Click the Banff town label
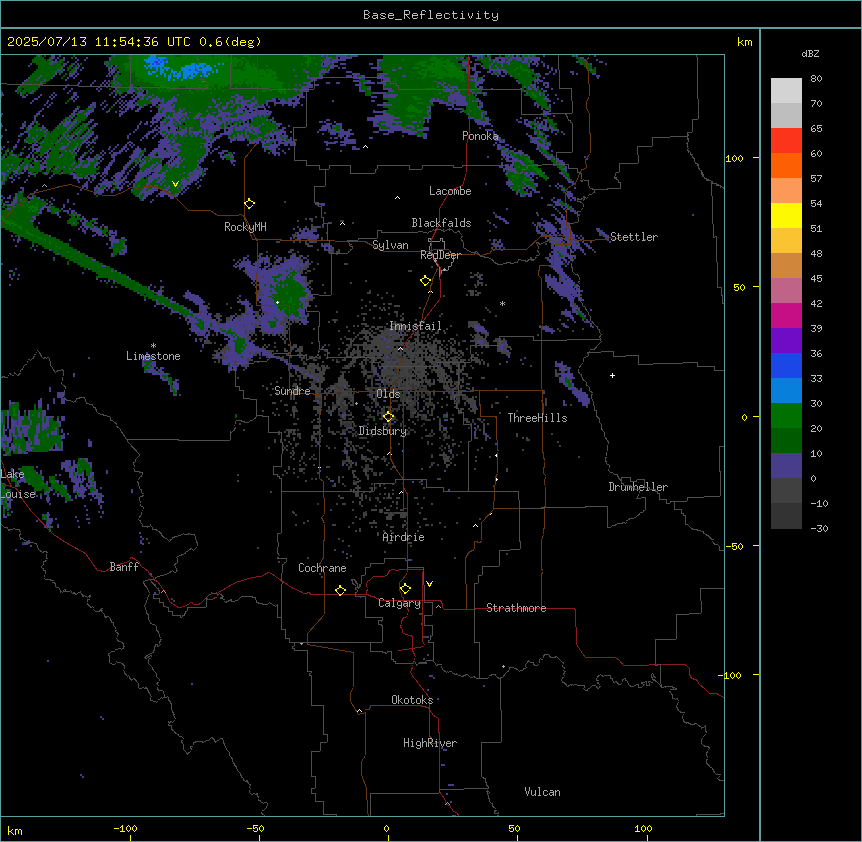The image size is (862, 842). pyautogui.click(x=124, y=567)
